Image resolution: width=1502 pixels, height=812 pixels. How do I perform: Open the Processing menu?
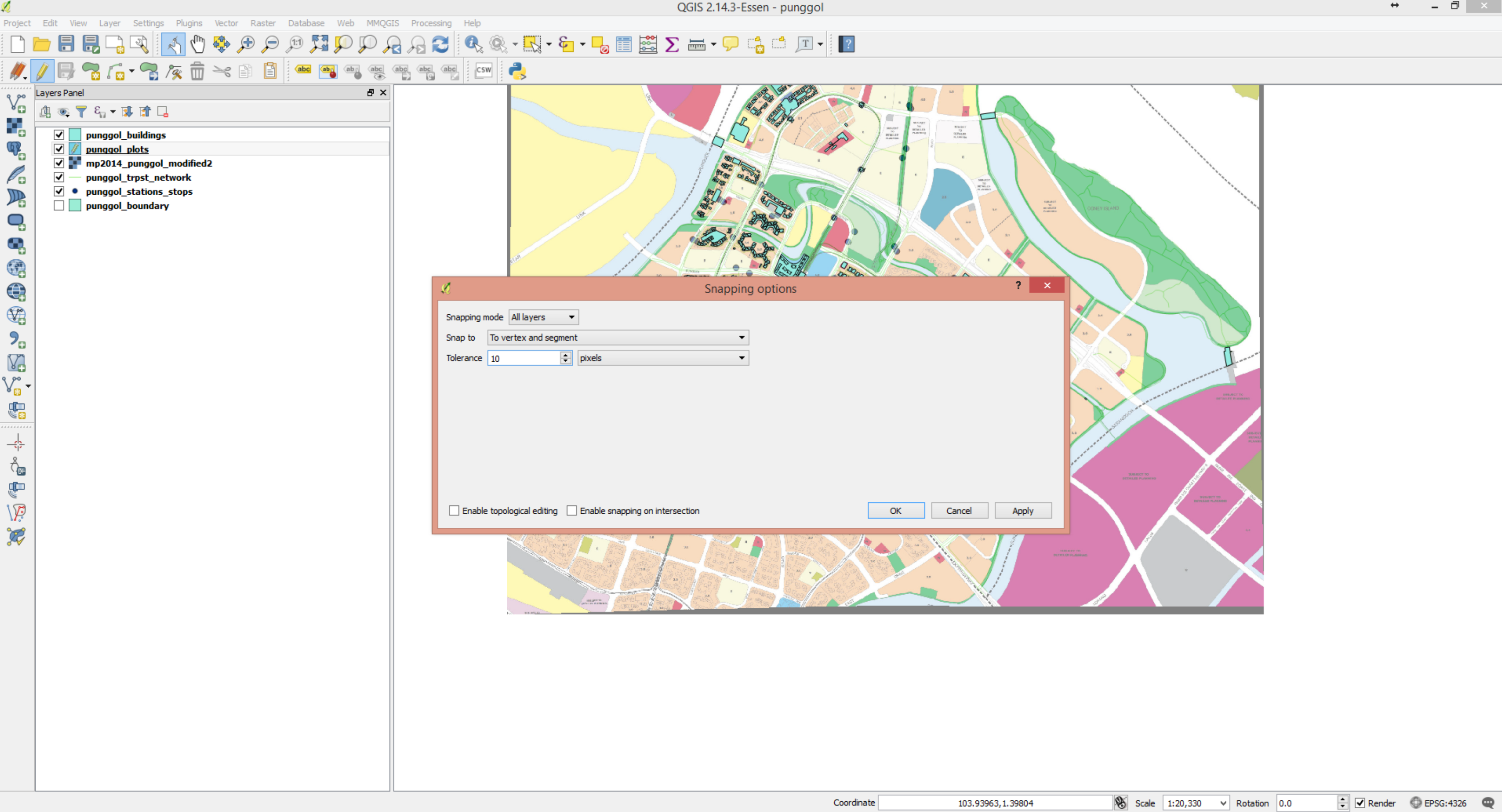click(431, 23)
